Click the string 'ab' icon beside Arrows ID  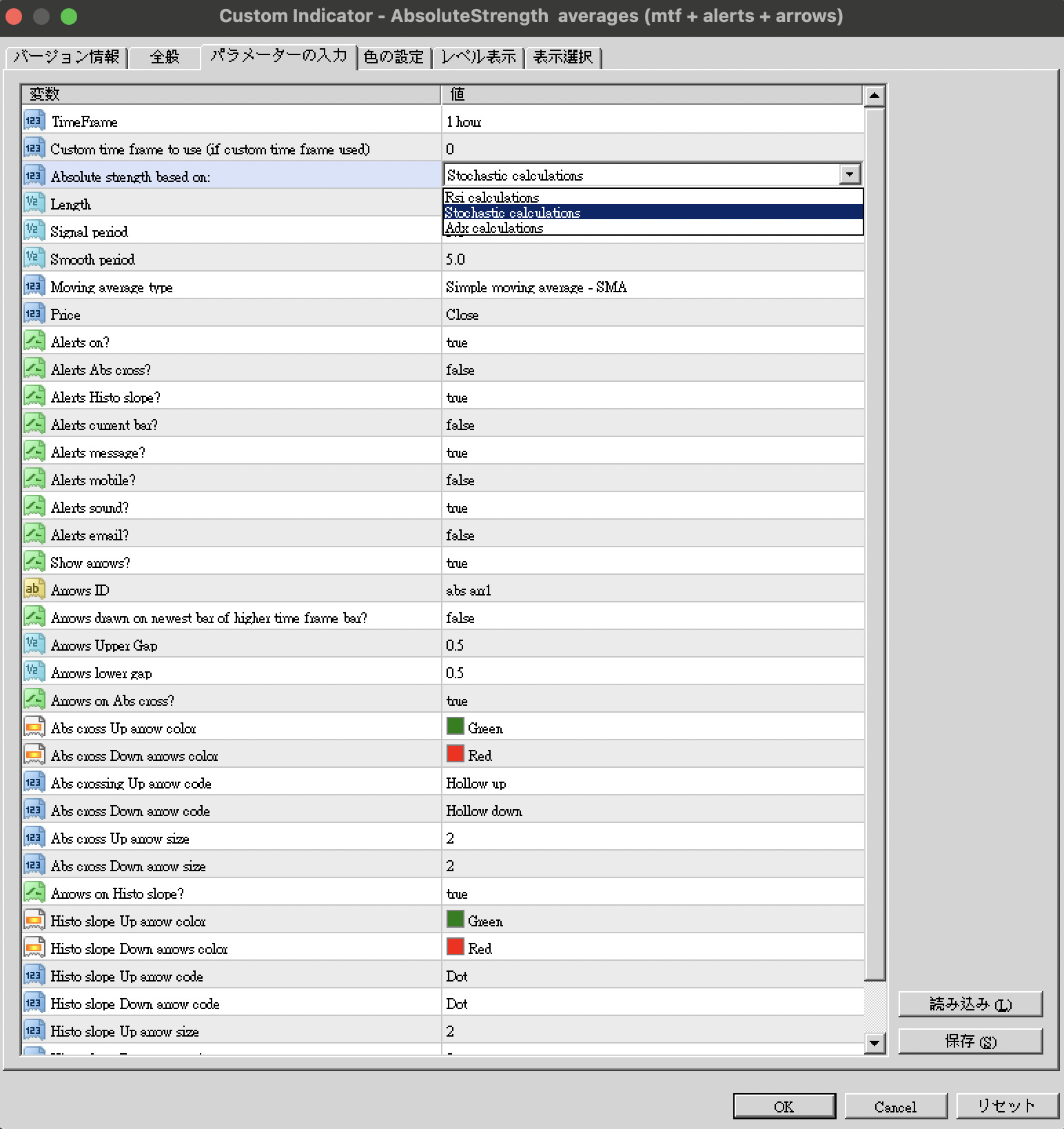(34, 589)
